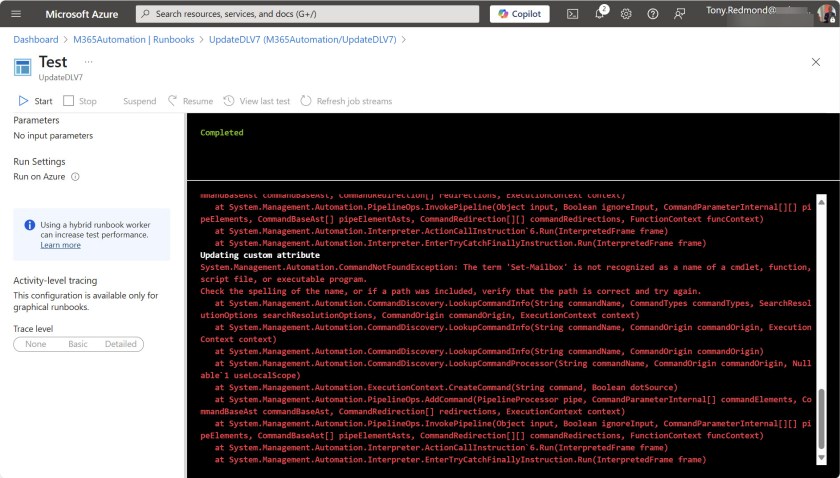Refresh job streams
Screen dimensions: 840x478
(346, 101)
